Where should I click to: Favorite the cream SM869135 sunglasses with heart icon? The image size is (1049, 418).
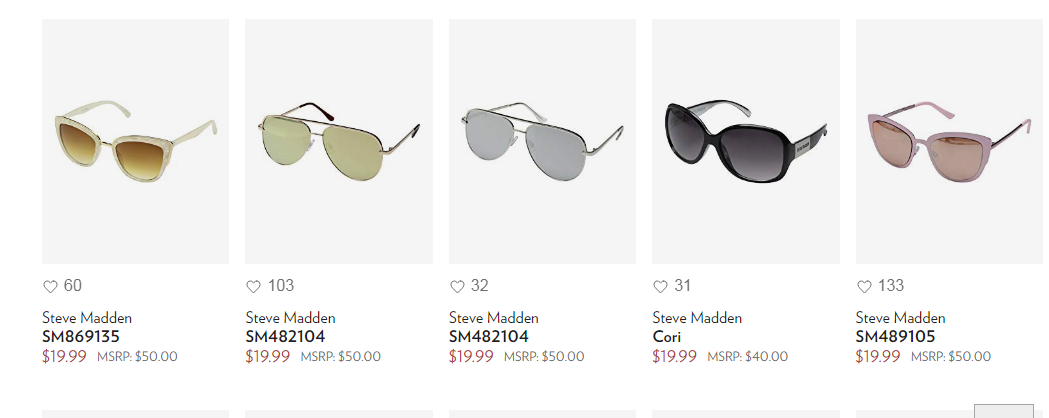pyautogui.click(x=50, y=287)
